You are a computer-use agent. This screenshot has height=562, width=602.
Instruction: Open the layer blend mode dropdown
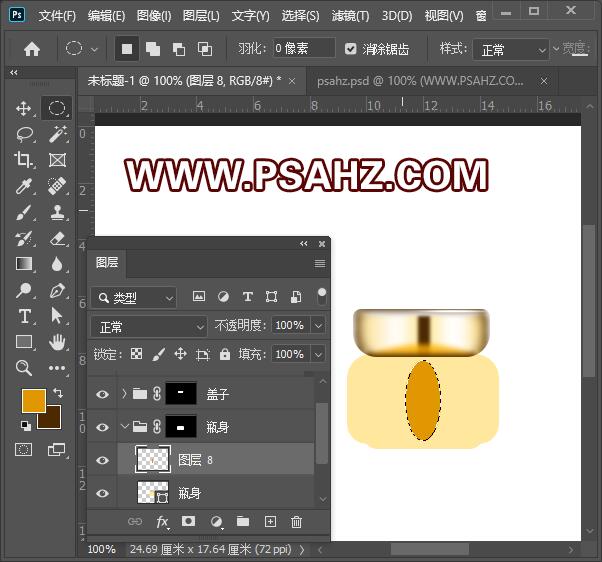pos(149,327)
